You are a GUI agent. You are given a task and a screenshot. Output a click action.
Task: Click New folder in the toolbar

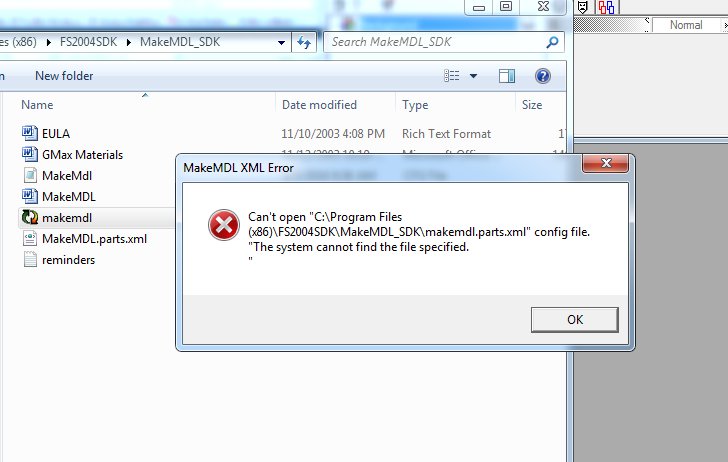coord(64,76)
